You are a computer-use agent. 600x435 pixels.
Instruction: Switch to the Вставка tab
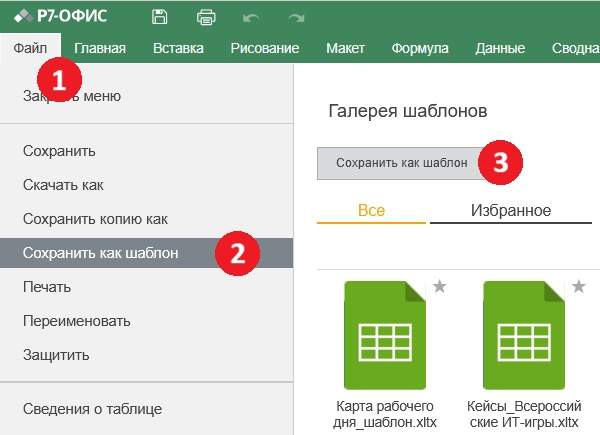(x=178, y=48)
